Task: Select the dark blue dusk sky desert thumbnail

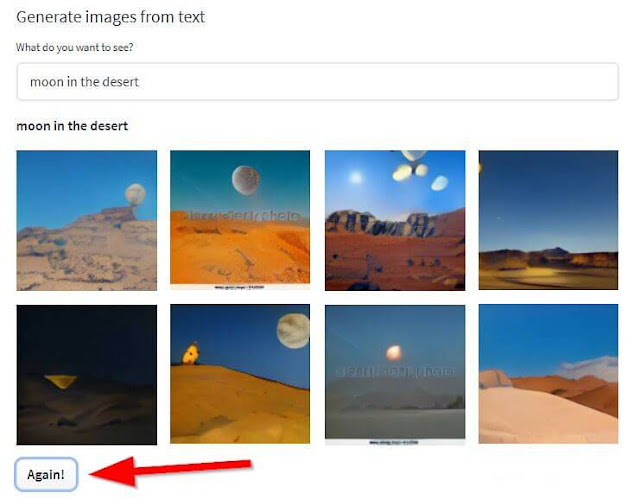Action: coord(548,220)
